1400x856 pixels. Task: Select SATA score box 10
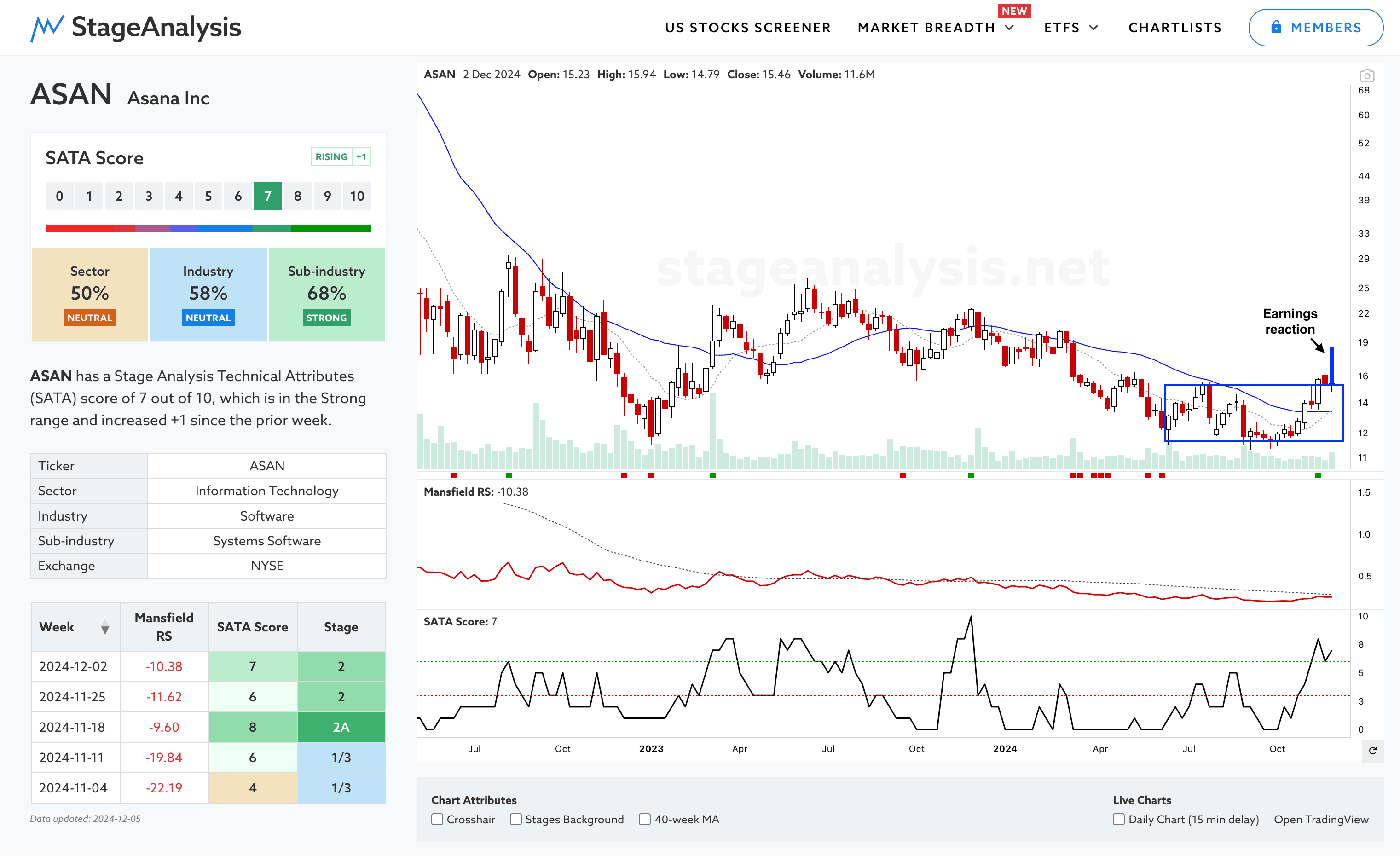pos(357,196)
